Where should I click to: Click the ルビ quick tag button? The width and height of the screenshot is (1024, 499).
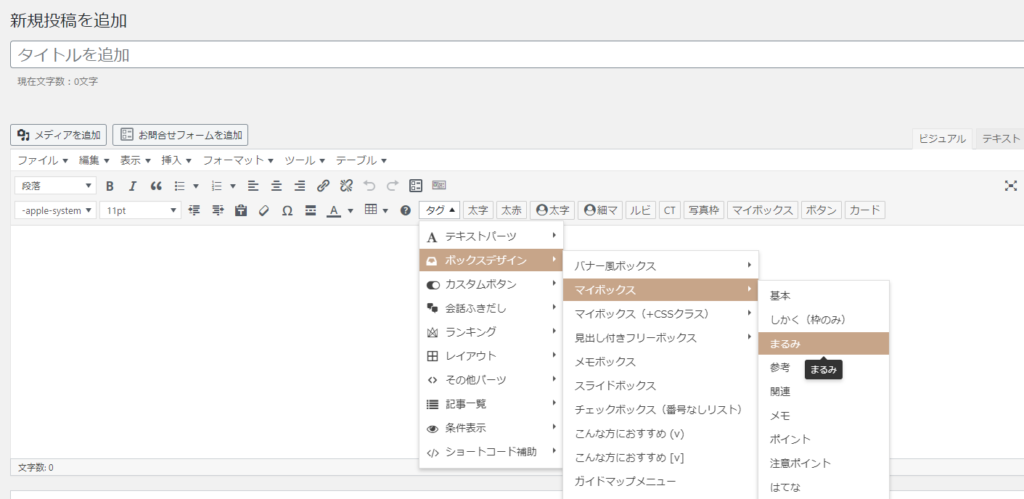[641, 210]
